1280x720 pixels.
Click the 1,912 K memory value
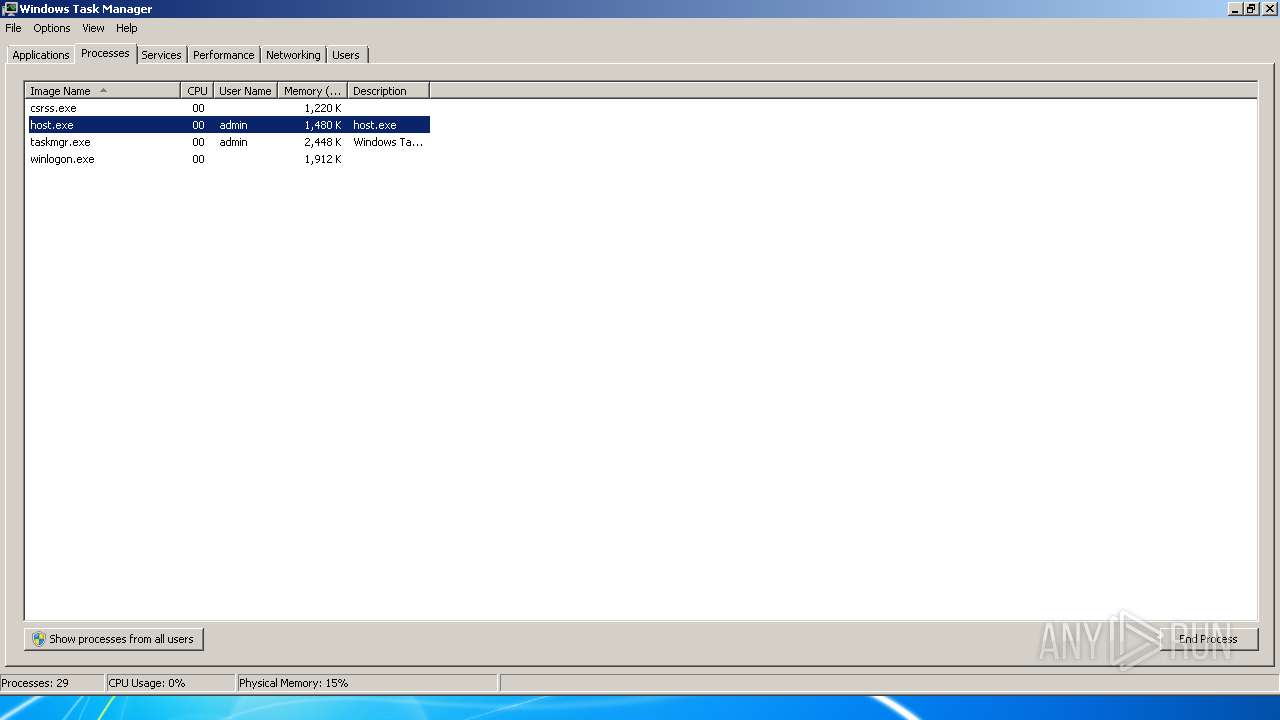[x=323, y=159]
